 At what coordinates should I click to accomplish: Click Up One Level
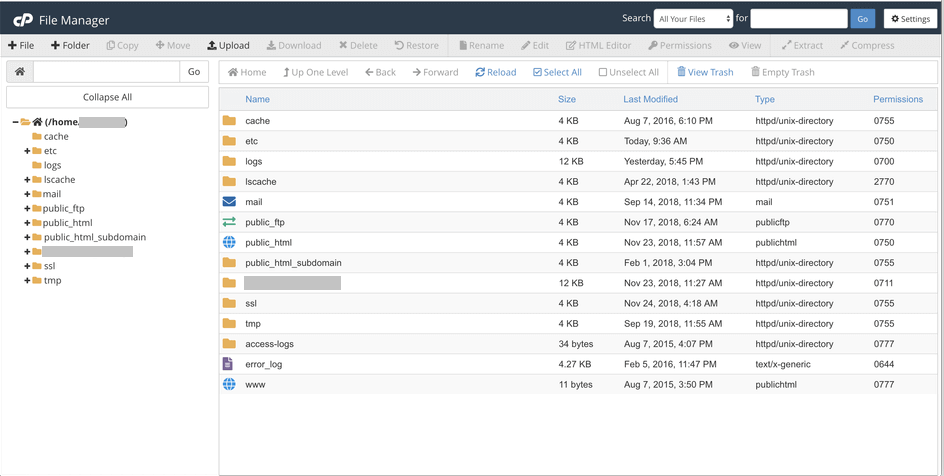point(315,72)
